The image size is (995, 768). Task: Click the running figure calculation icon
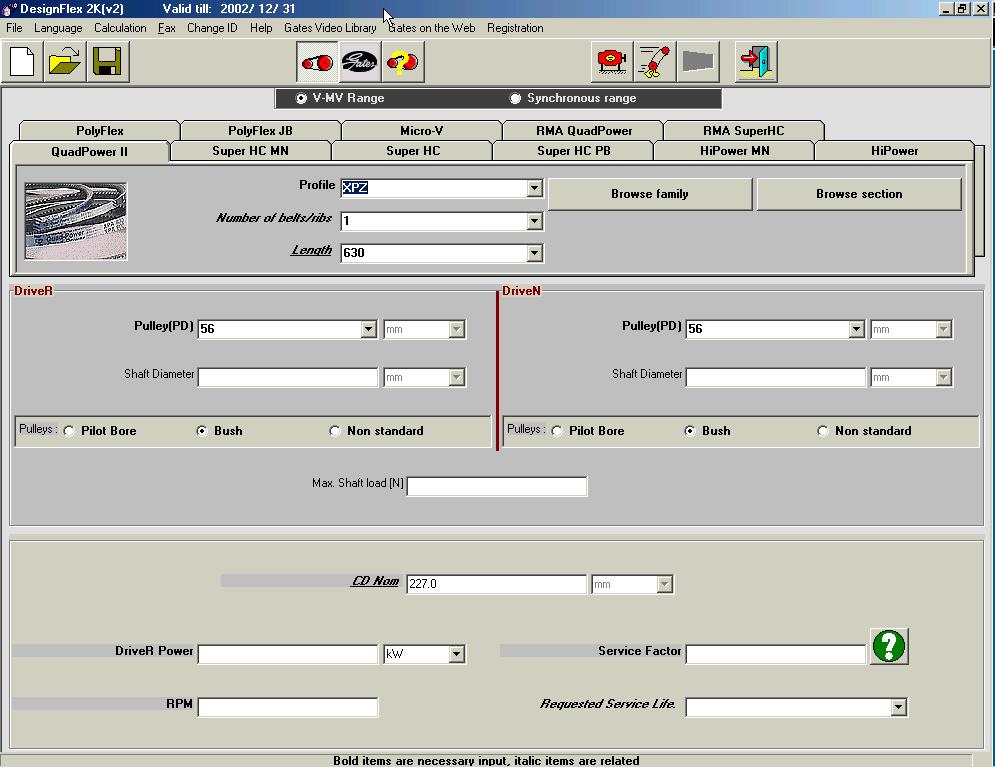pyautogui.click(x=655, y=62)
